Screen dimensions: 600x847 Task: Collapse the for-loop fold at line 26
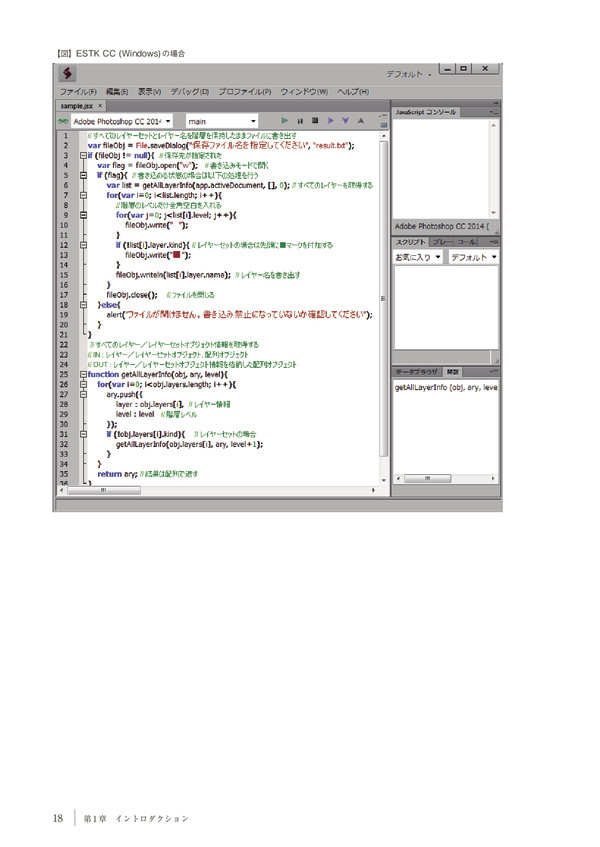(x=83, y=384)
